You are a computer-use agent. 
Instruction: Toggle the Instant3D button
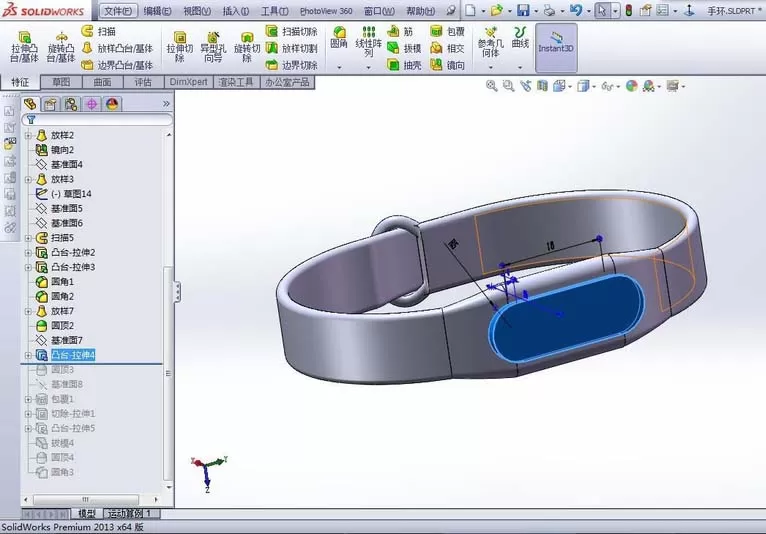[x=556, y=48]
